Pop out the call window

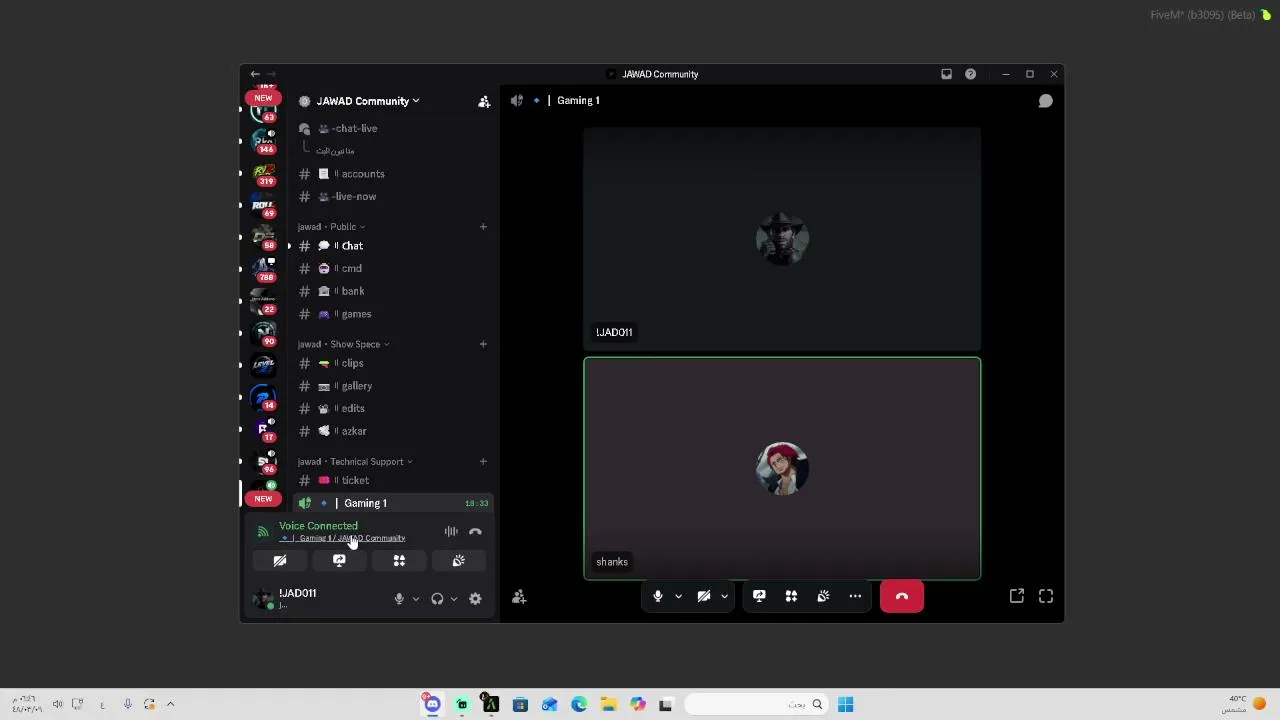pyautogui.click(x=1017, y=596)
